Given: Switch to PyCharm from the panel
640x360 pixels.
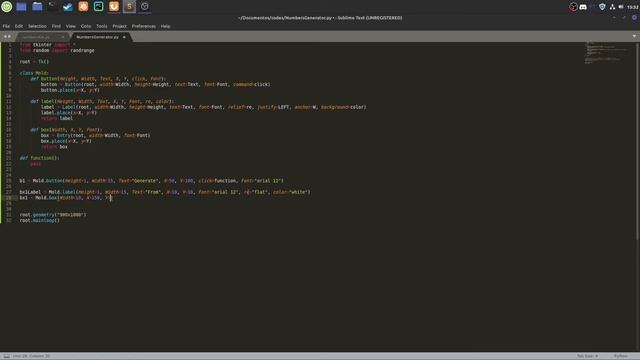Looking at the screenshot, I should [x=99, y=7].
